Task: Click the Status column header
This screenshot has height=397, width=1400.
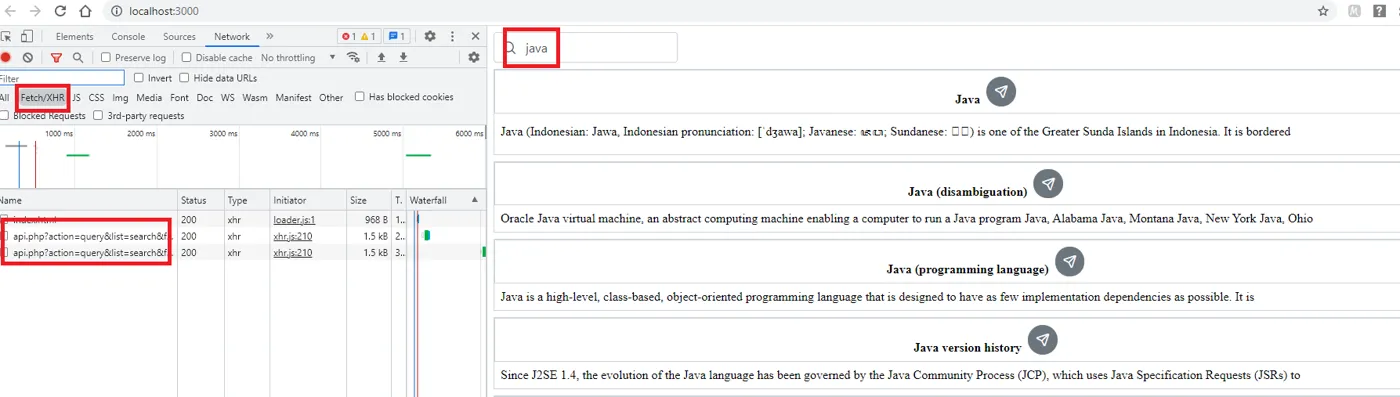Action: [x=200, y=200]
